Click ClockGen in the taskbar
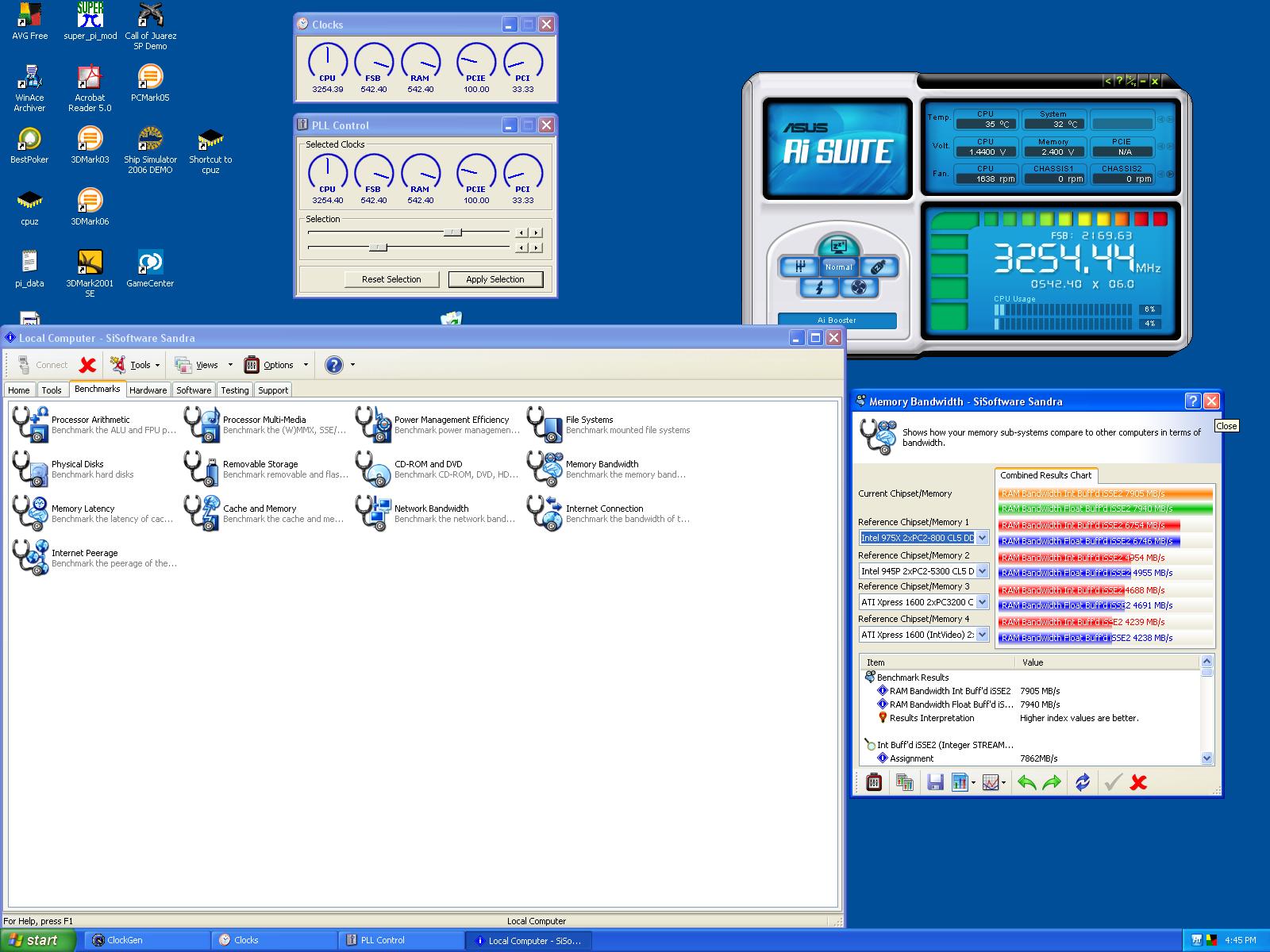This screenshot has height=952, width=1270. [147, 940]
